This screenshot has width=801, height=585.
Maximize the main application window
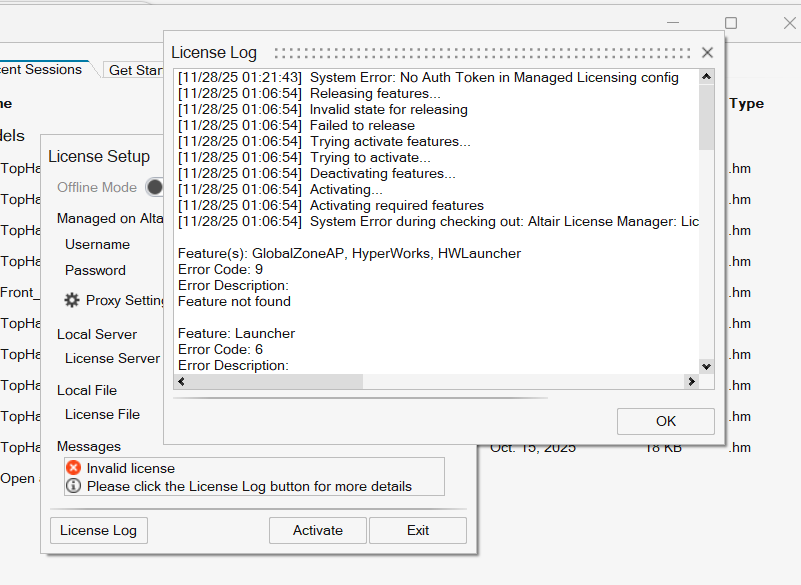(731, 23)
